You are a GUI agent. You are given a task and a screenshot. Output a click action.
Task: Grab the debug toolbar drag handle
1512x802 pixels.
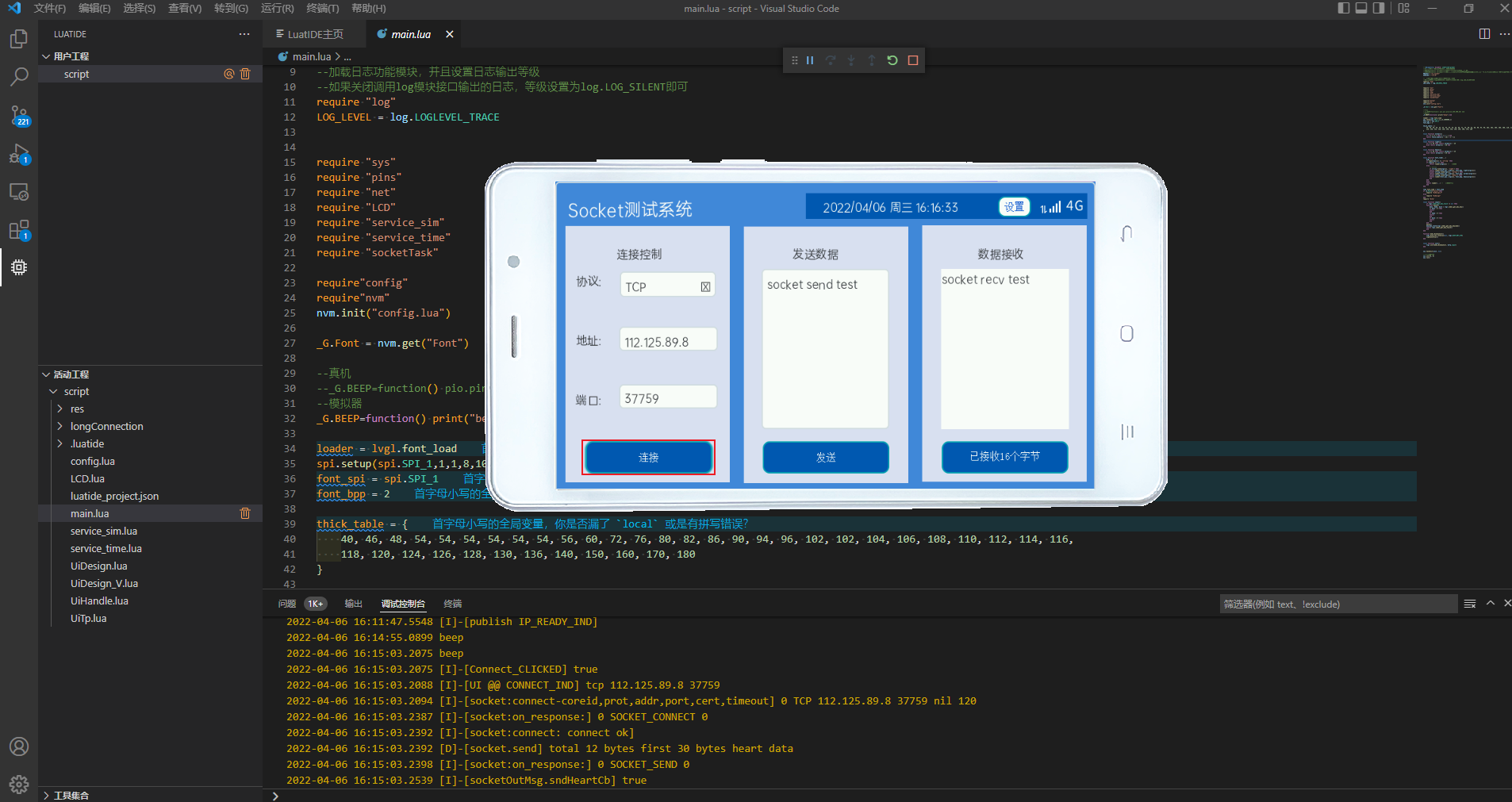tap(794, 60)
